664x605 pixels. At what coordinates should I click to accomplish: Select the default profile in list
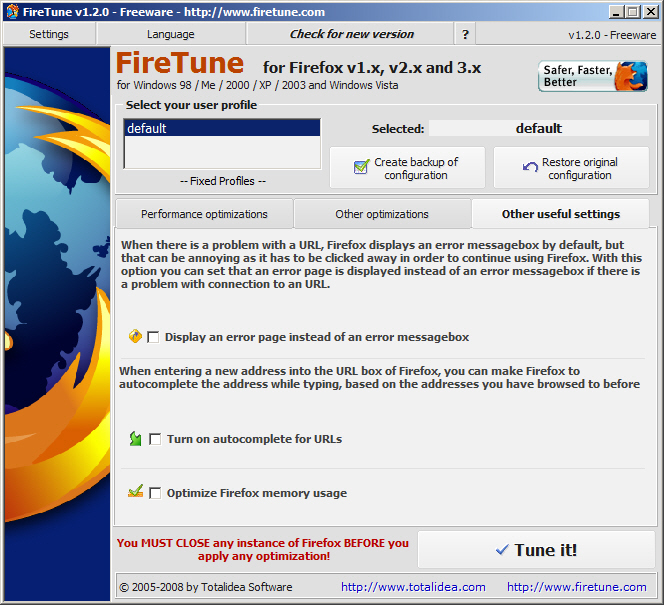click(x=222, y=128)
